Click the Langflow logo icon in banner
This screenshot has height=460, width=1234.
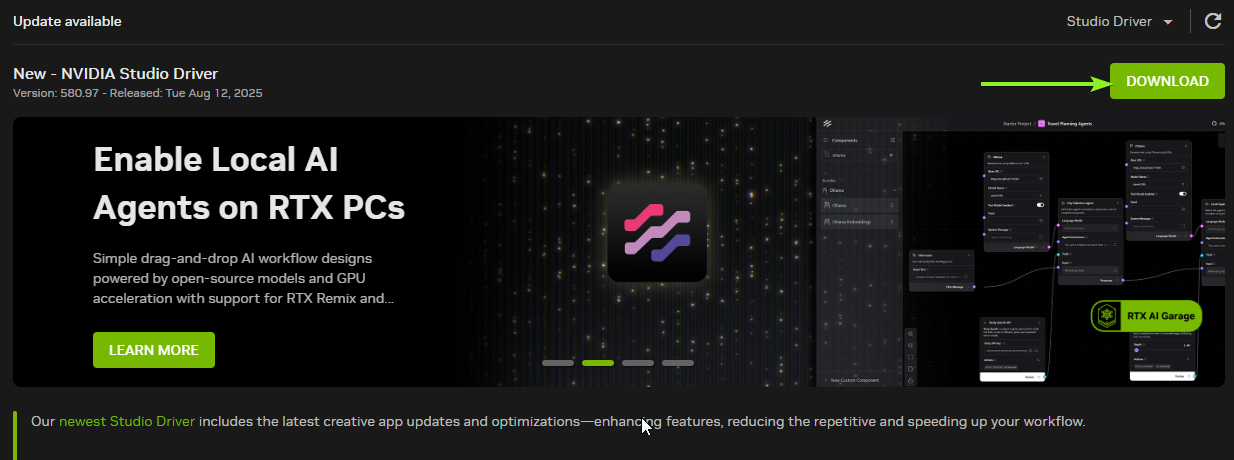coord(657,232)
